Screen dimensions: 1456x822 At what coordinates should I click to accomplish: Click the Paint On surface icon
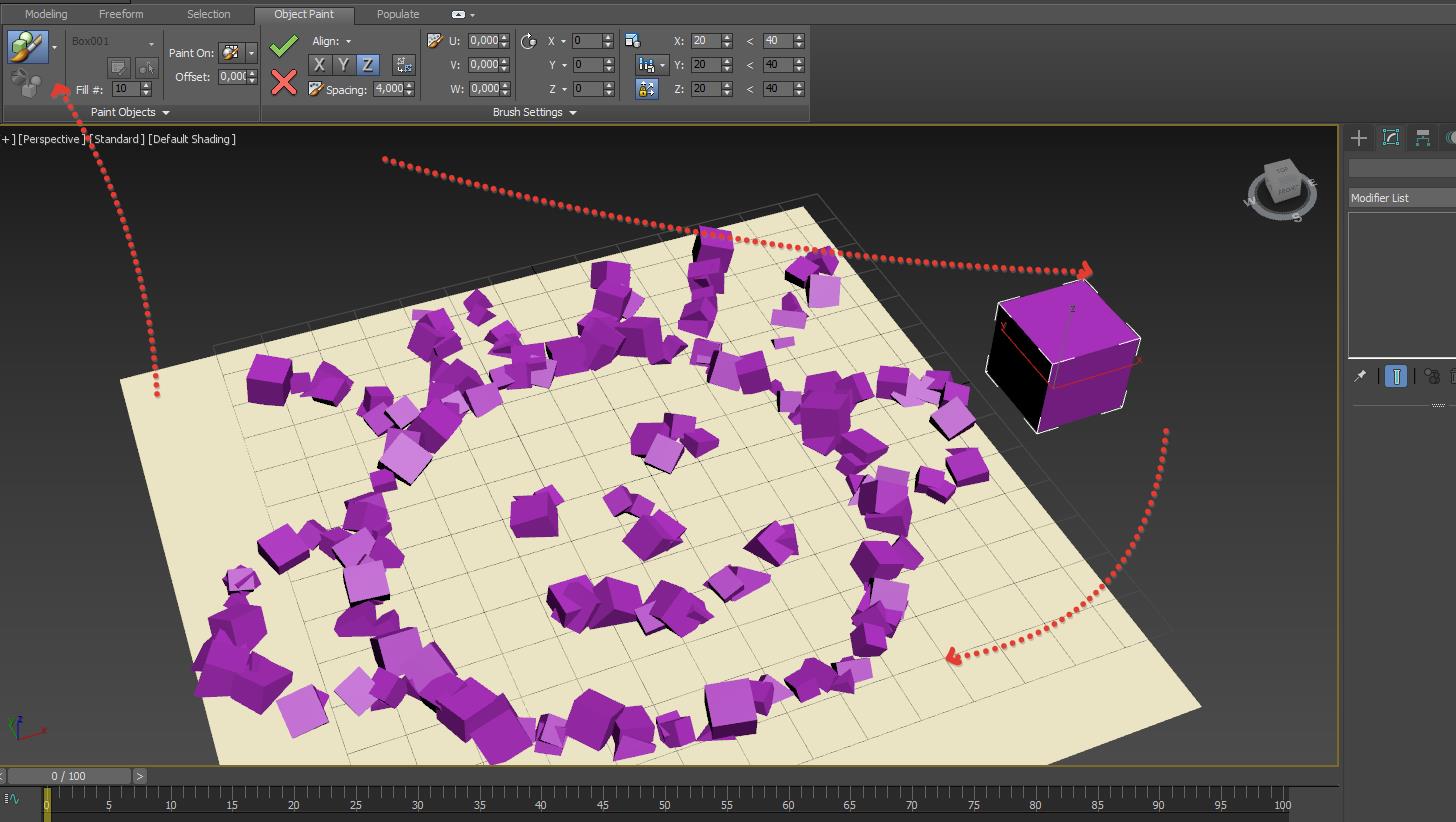click(x=231, y=52)
